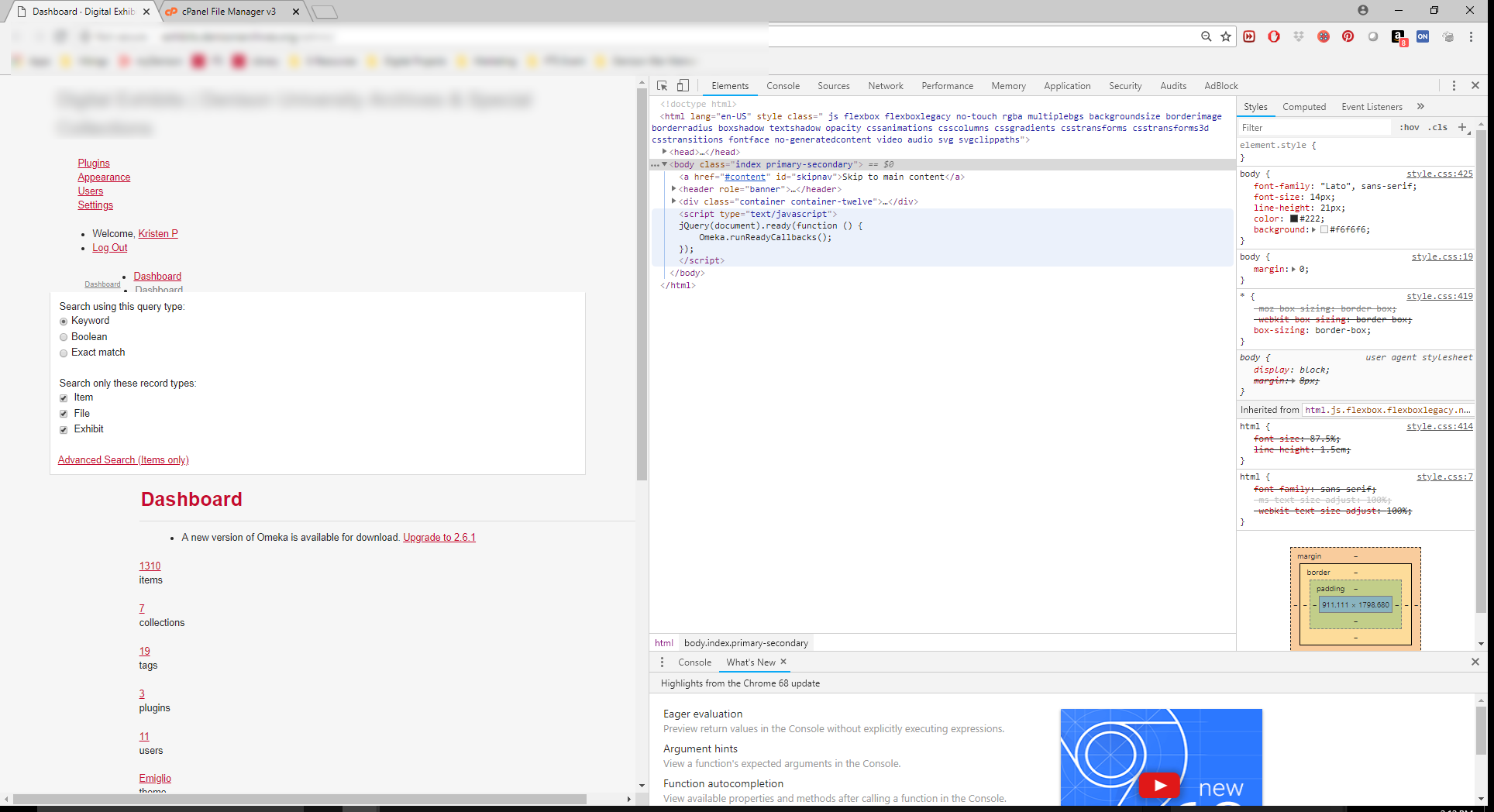Uncheck the Item record type checkbox
Image resolution: width=1494 pixels, height=812 pixels.
pyautogui.click(x=64, y=398)
